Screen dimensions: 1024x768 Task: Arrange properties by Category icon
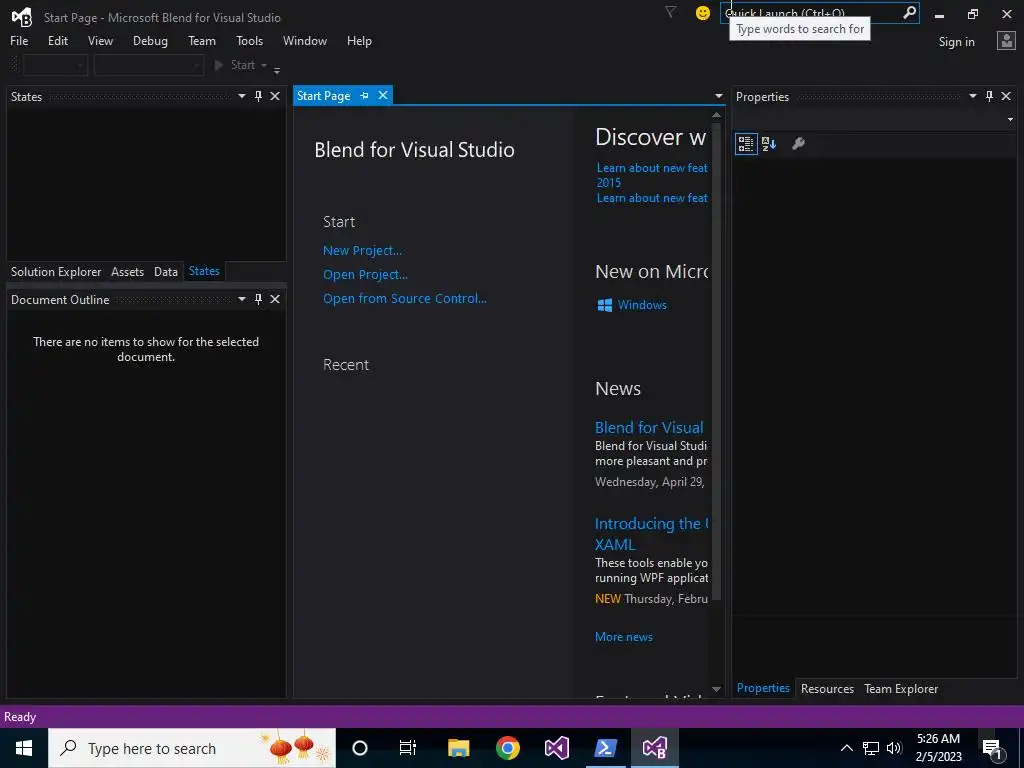click(x=746, y=144)
